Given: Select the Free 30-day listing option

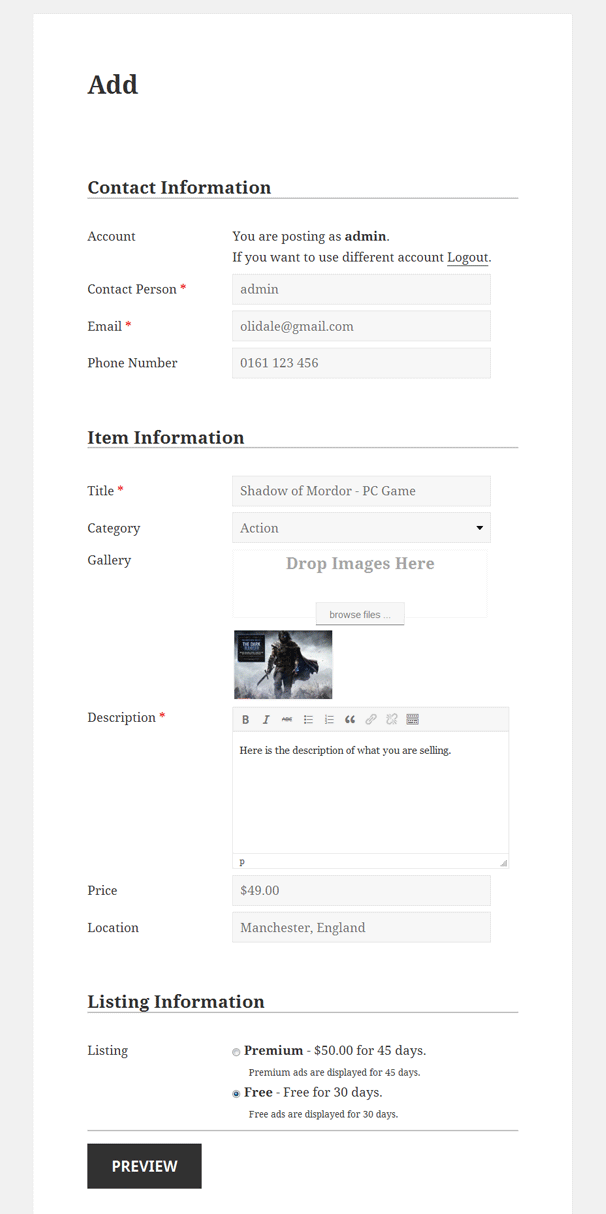Looking at the screenshot, I should [236, 1093].
